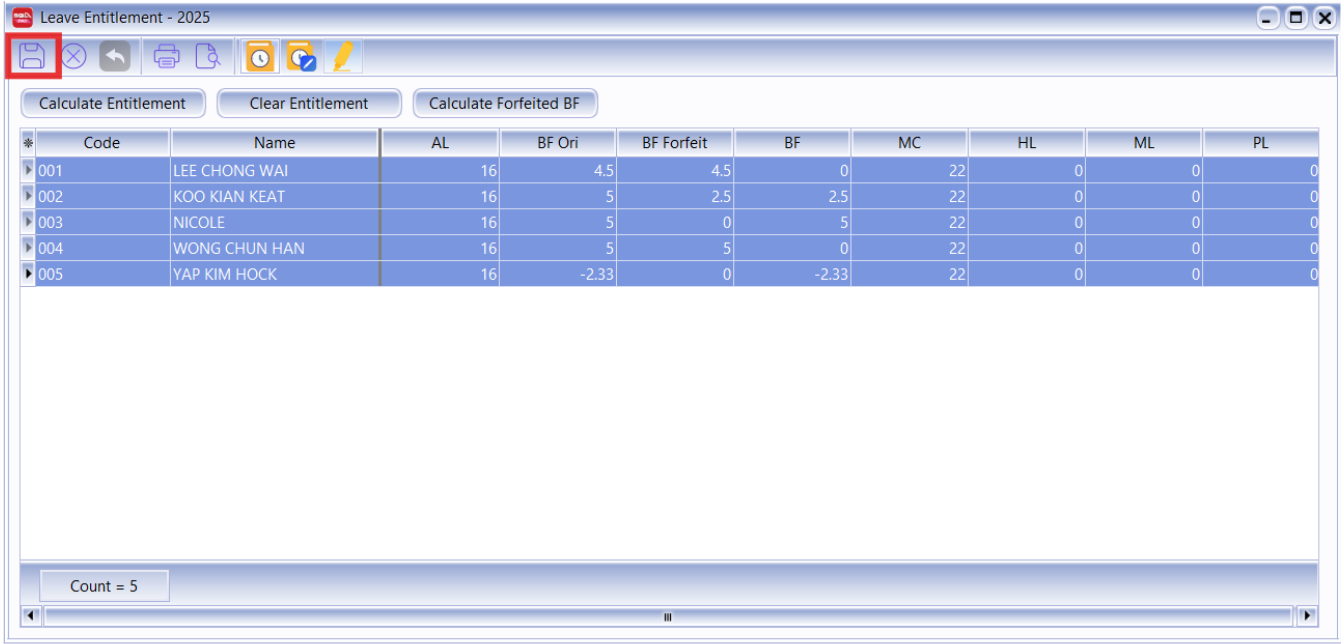This screenshot has width=1341, height=644.
Task: Click the asterisk grid selector corner cell
Action: click(x=28, y=143)
